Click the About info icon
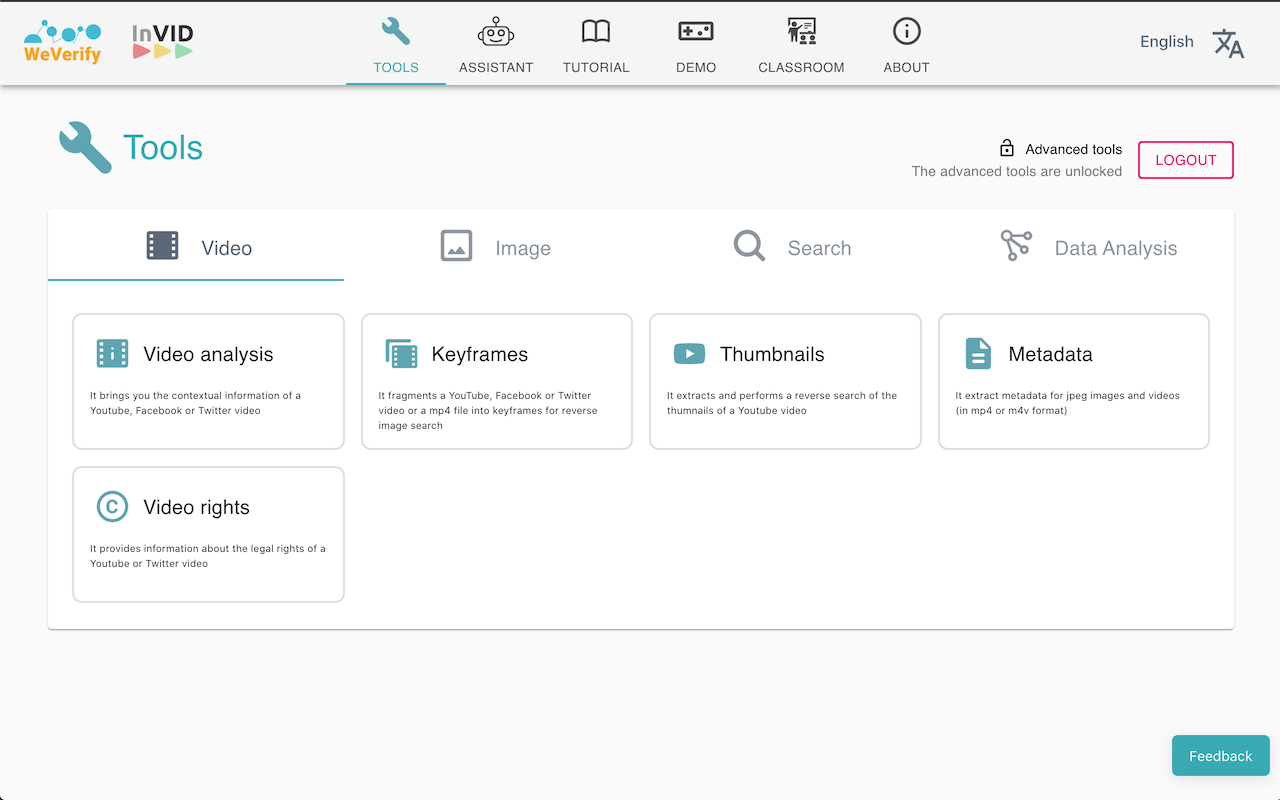Image resolution: width=1280 pixels, height=800 pixels. tap(906, 31)
